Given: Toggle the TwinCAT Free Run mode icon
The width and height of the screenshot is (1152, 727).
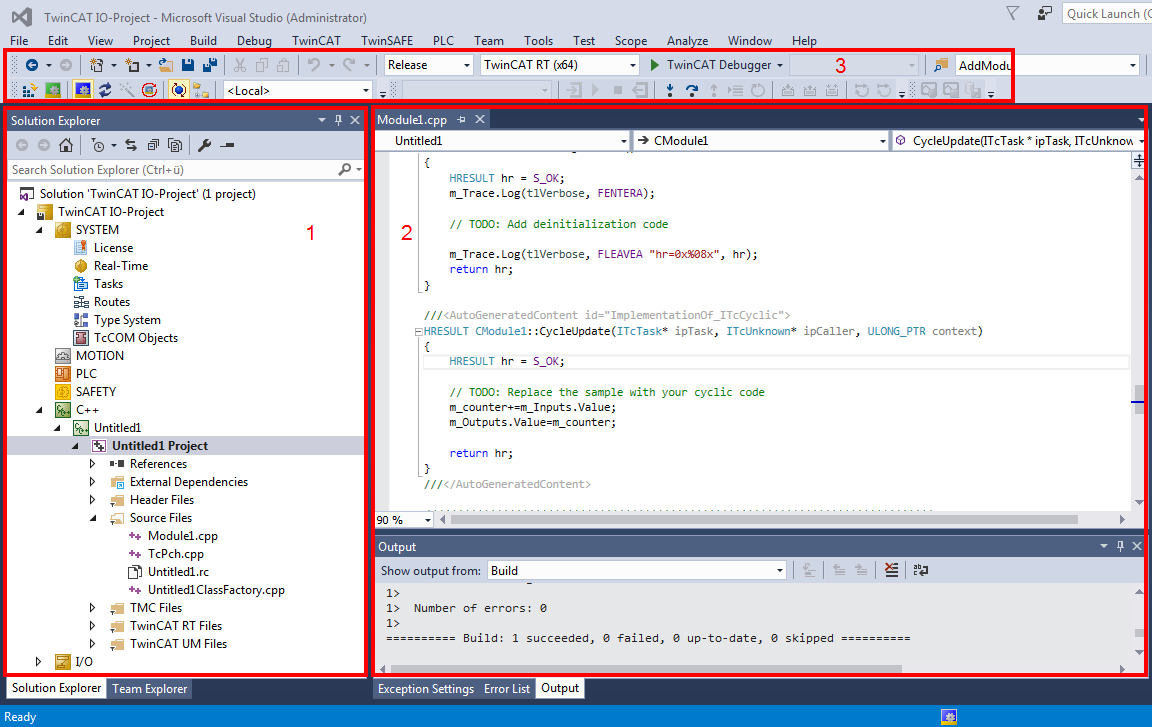Looking at the screenshot, I should pyautogui.click(x=150, y=90).
